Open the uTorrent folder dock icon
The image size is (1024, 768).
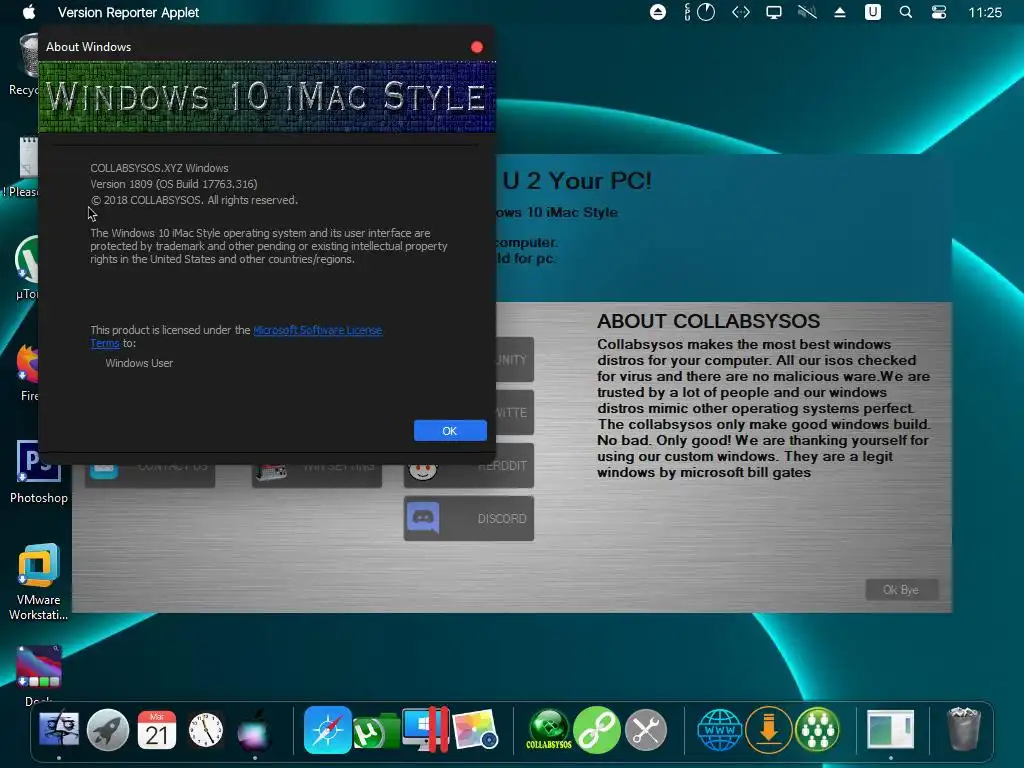[376, 731]
